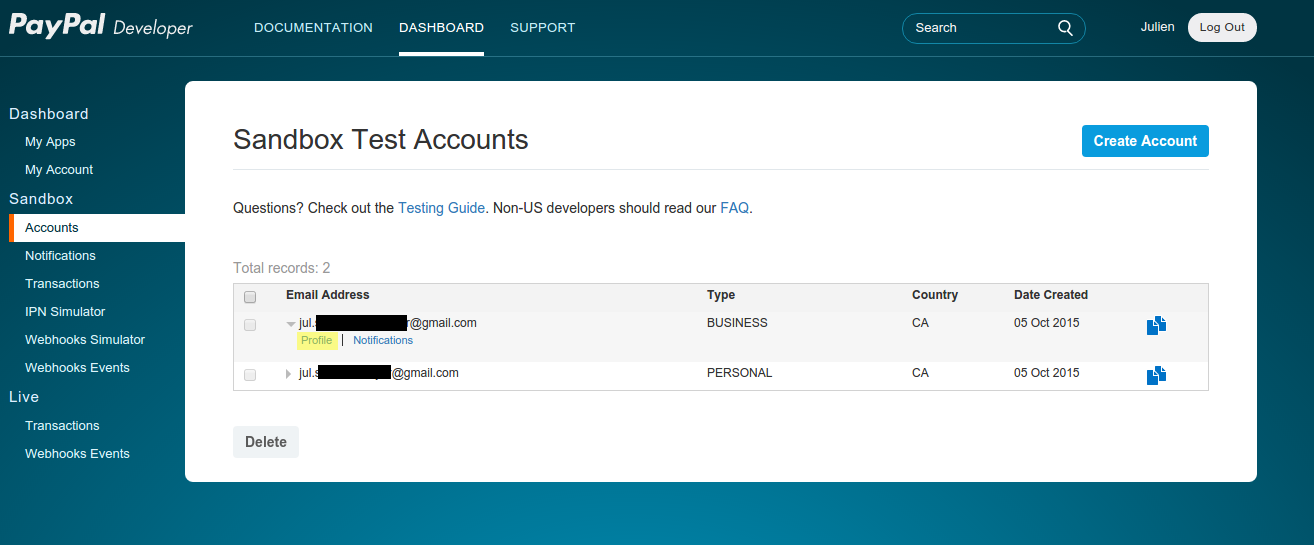Log out using the Log Out button

click(x=1221, y=28)
